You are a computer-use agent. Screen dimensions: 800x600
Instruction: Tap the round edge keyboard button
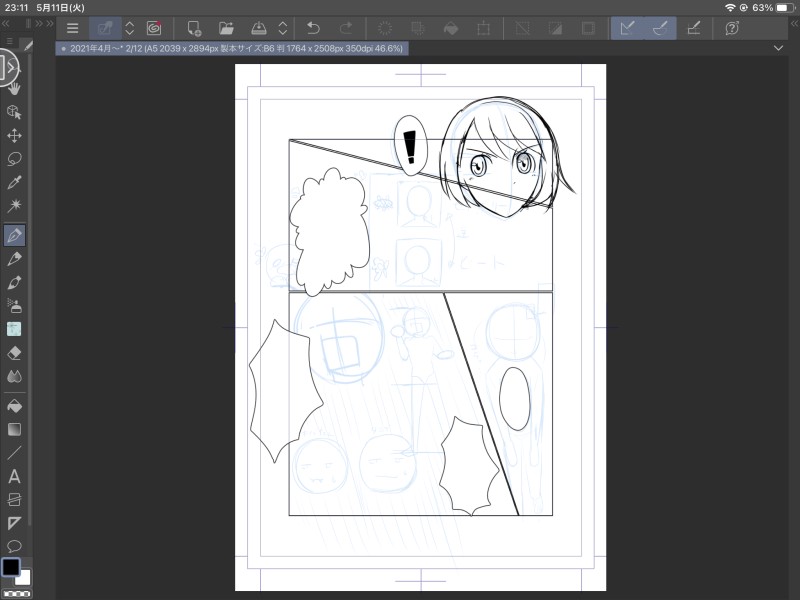[7, 67]
